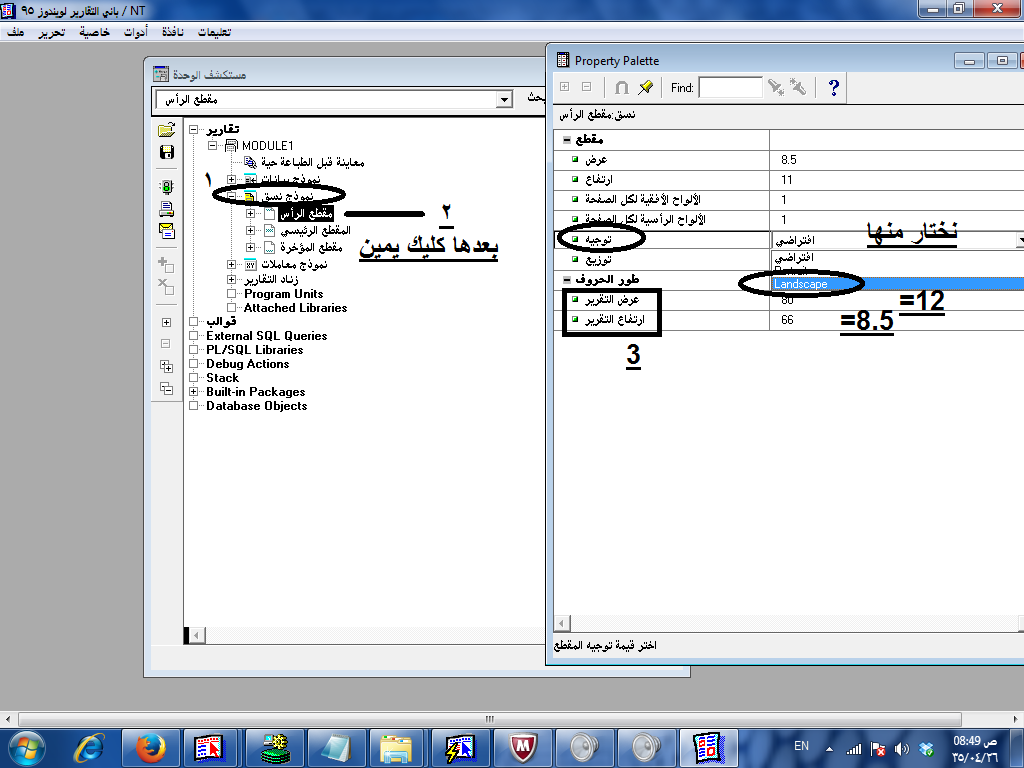Select Landscape from the orientation list
1024x768 pixels.
click(x=801, y=284)
